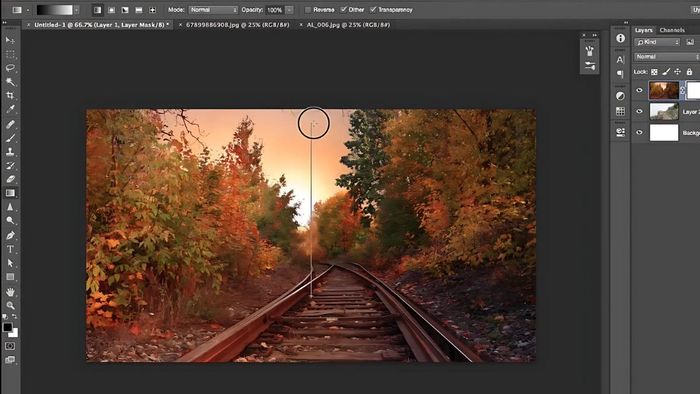This screenshot has height=394, width=700.
Task: Choose Angle Gradient style
Action: coord(125,9)
